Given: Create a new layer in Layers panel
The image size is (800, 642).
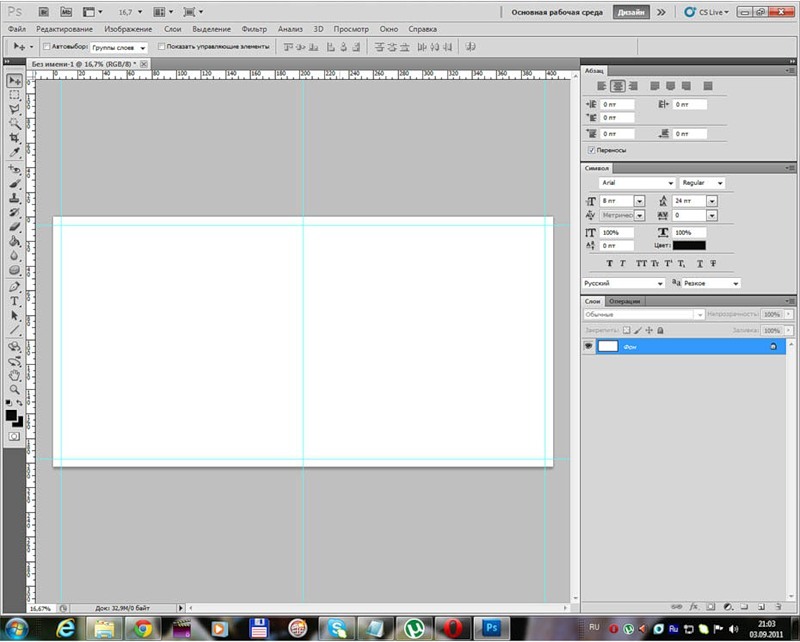Looking at the screenshot, I should (x=761, y=607).
